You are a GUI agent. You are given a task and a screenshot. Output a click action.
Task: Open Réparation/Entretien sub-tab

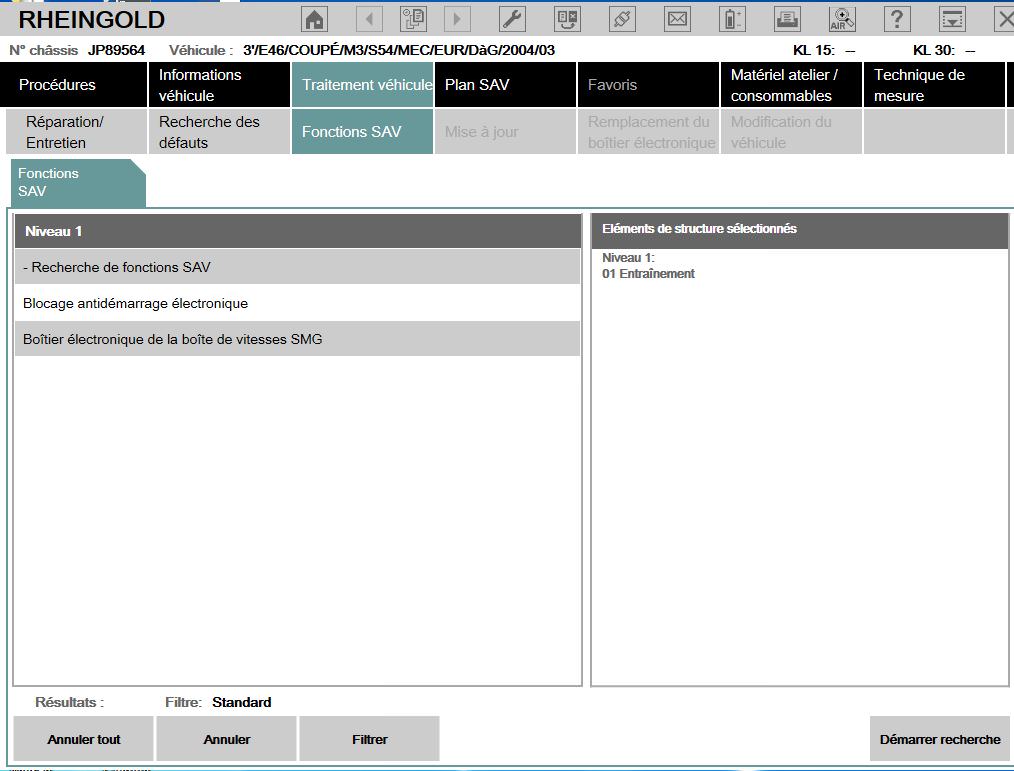coord(76,132)
